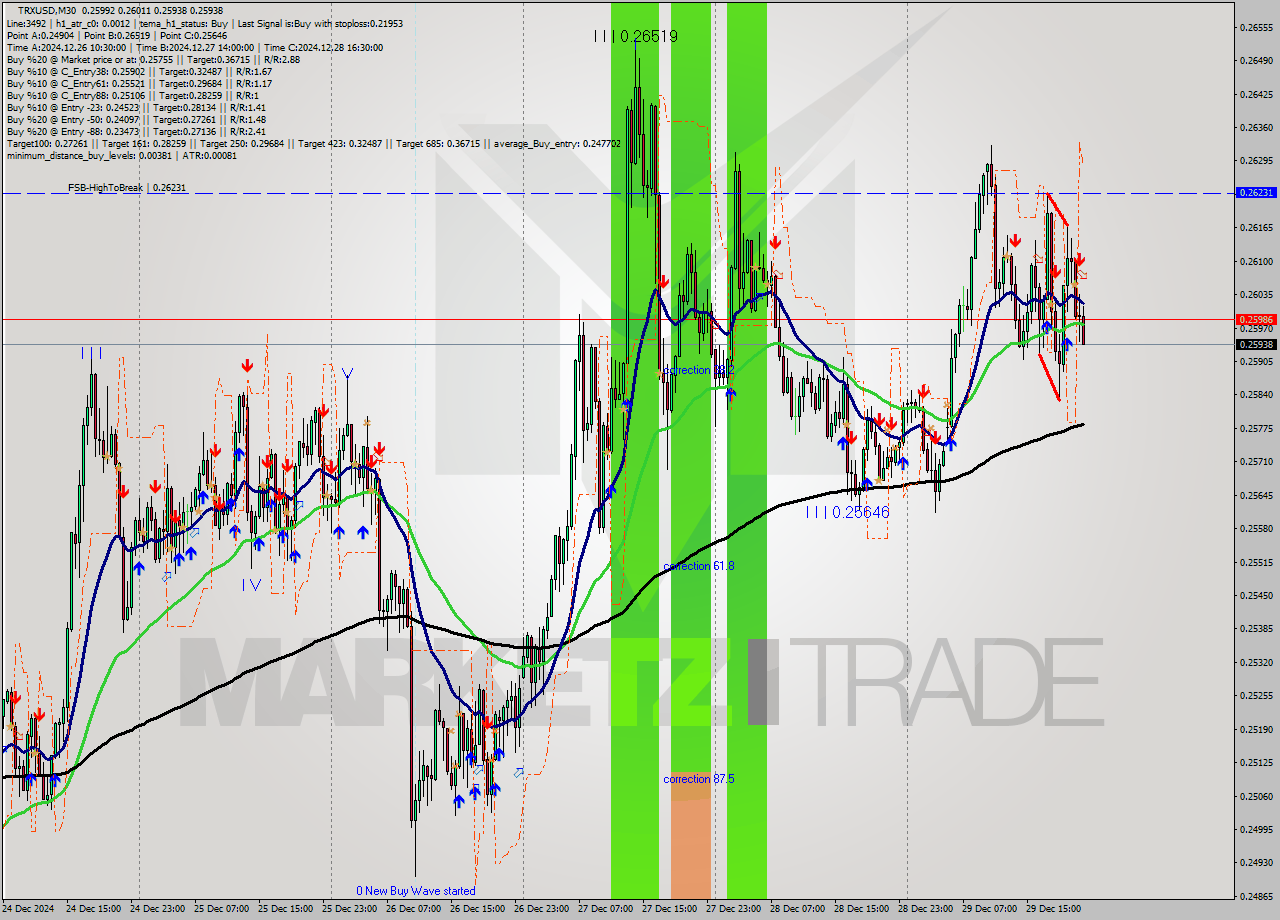Click the '25 Dec 07:00' time axis label
Viewport: 1280px width, 920px height.
click(x=221, y=909)
